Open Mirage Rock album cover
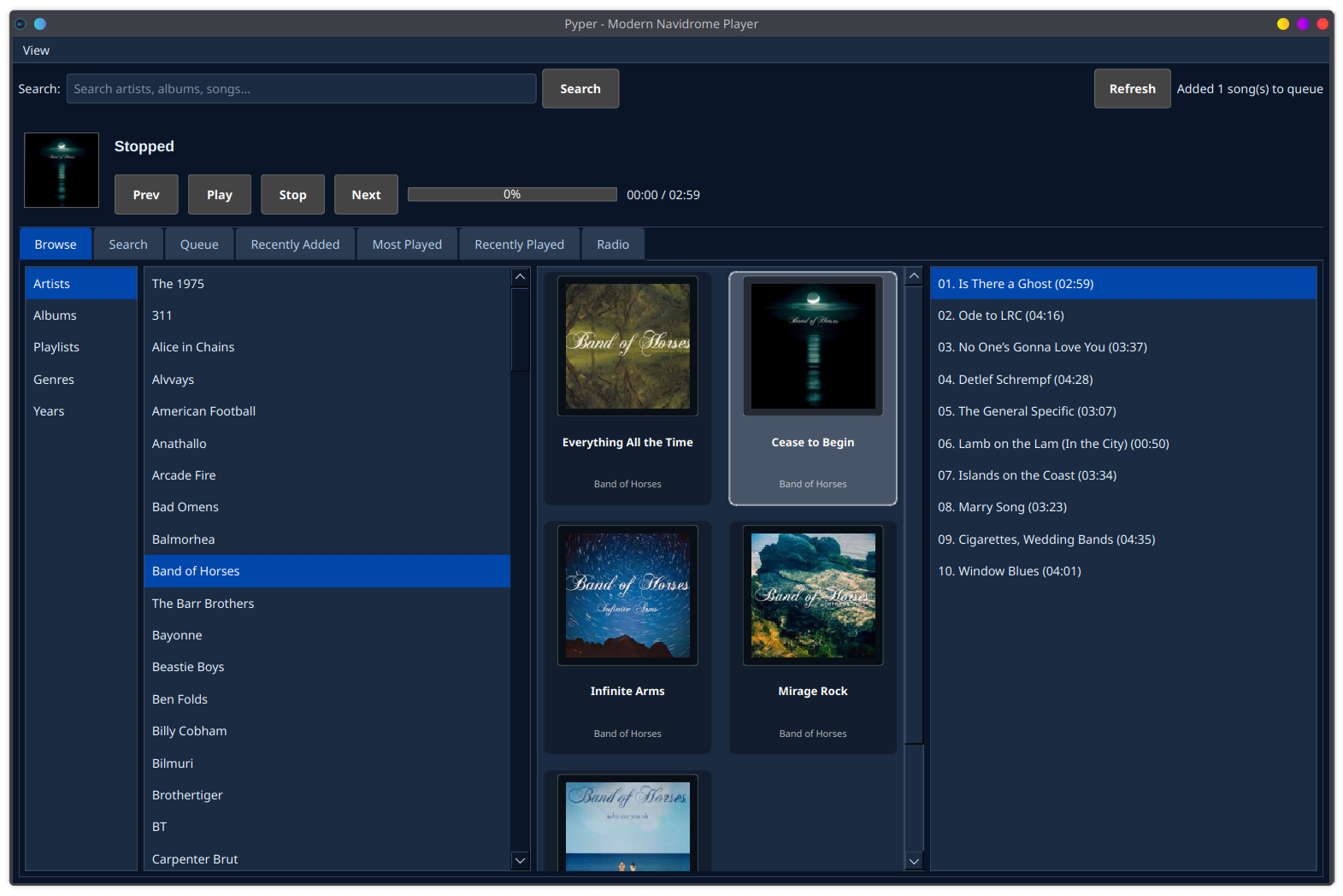Image resolution: width=1343 pixels, height=896 pixels. 813,595
